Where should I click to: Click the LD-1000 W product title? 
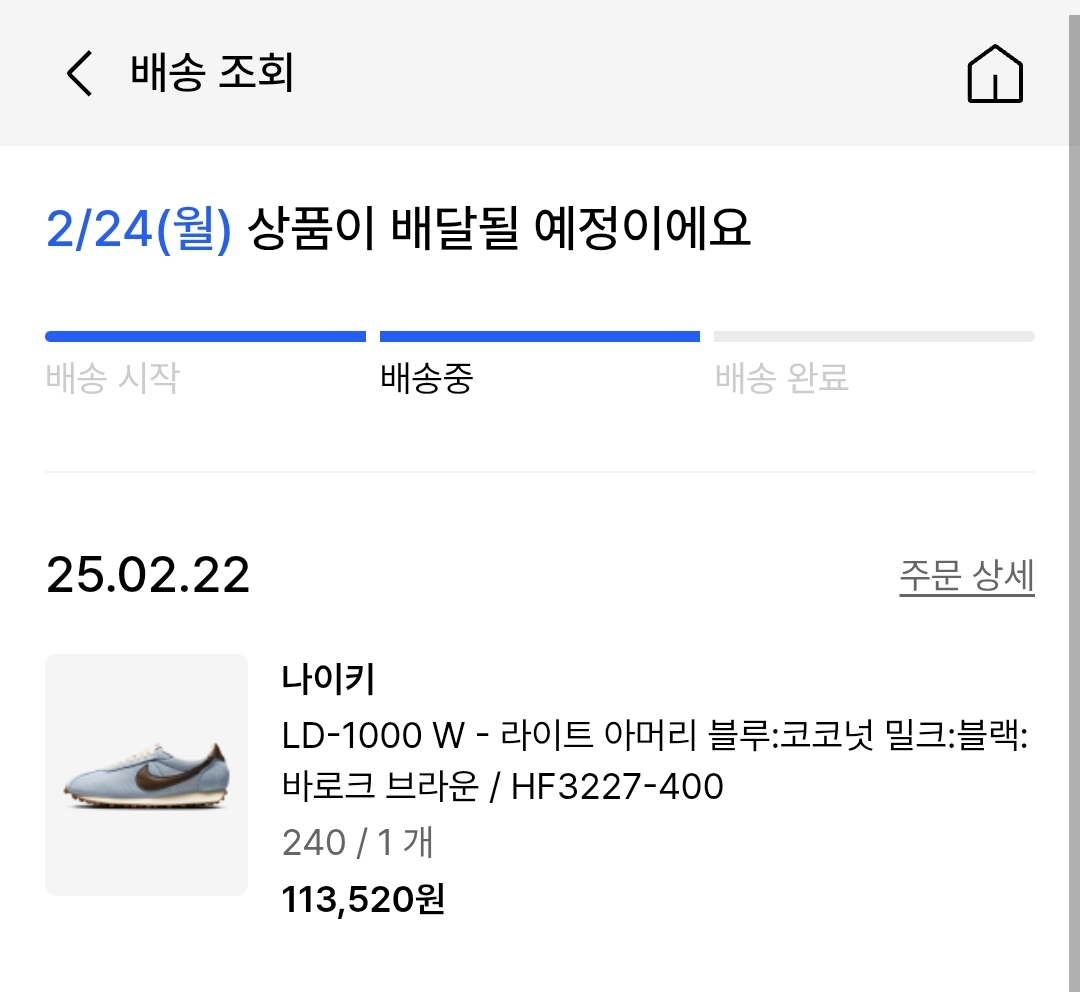tap(374, 736)
